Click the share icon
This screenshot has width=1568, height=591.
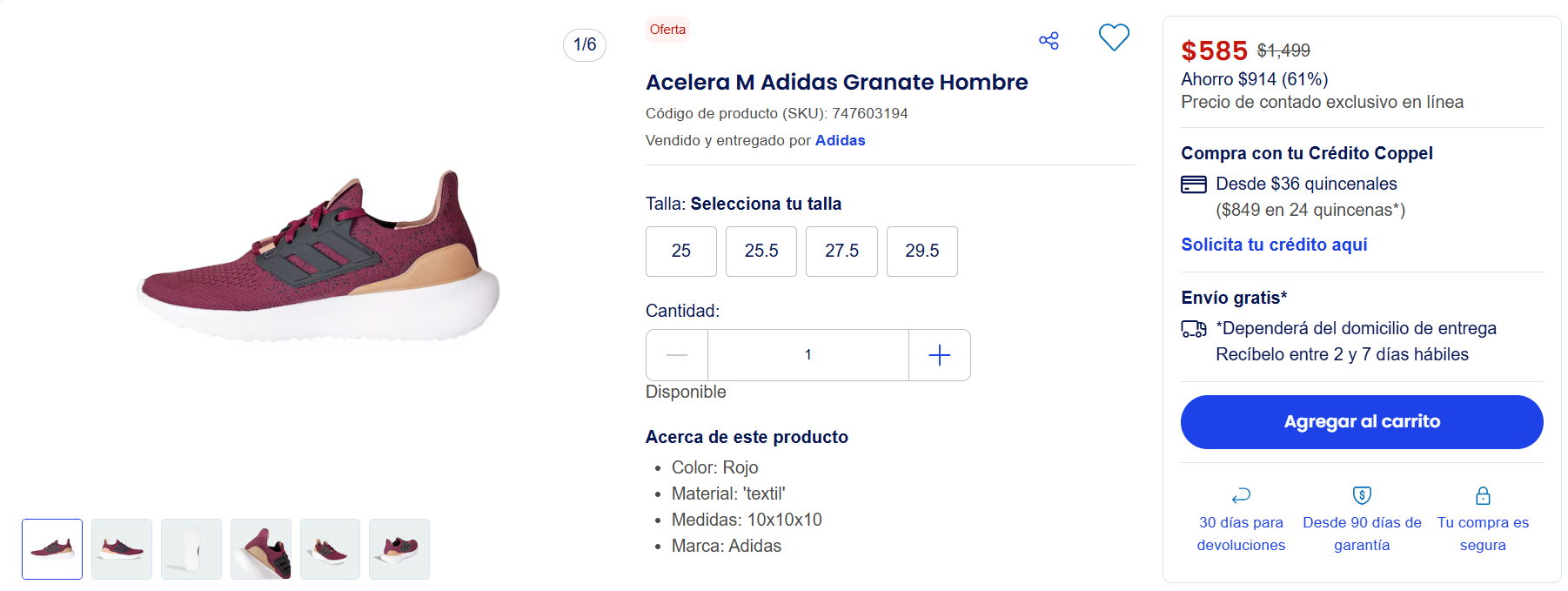[x=1049, y=41]
